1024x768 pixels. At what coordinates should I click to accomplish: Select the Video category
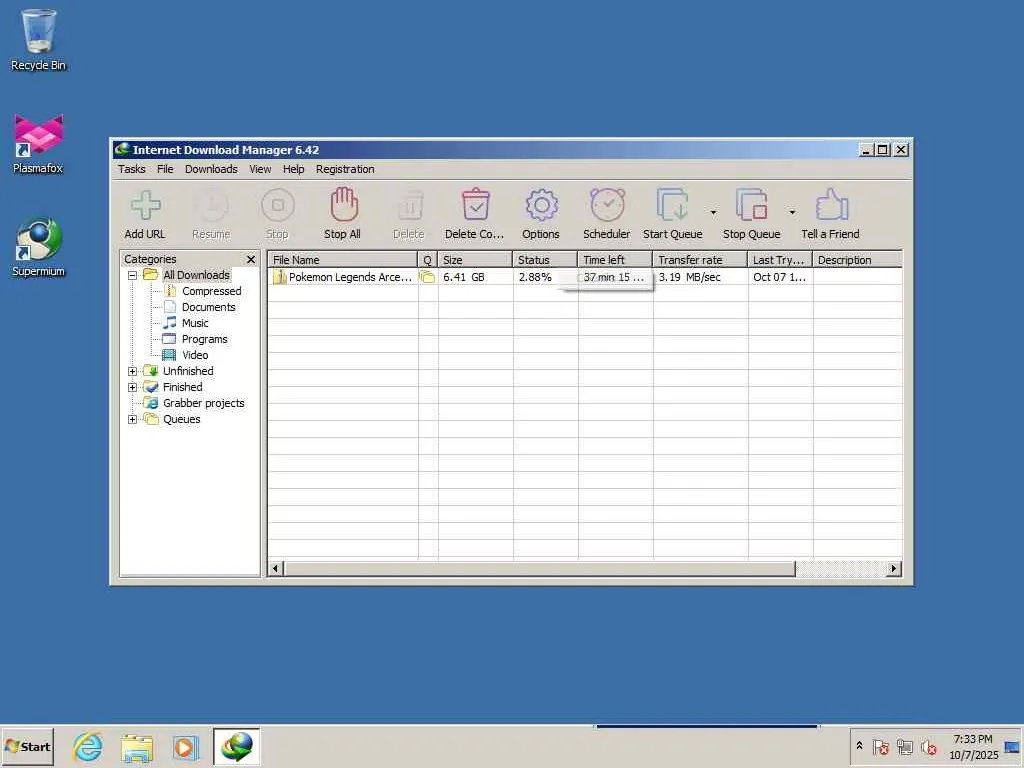pos(195,355)
